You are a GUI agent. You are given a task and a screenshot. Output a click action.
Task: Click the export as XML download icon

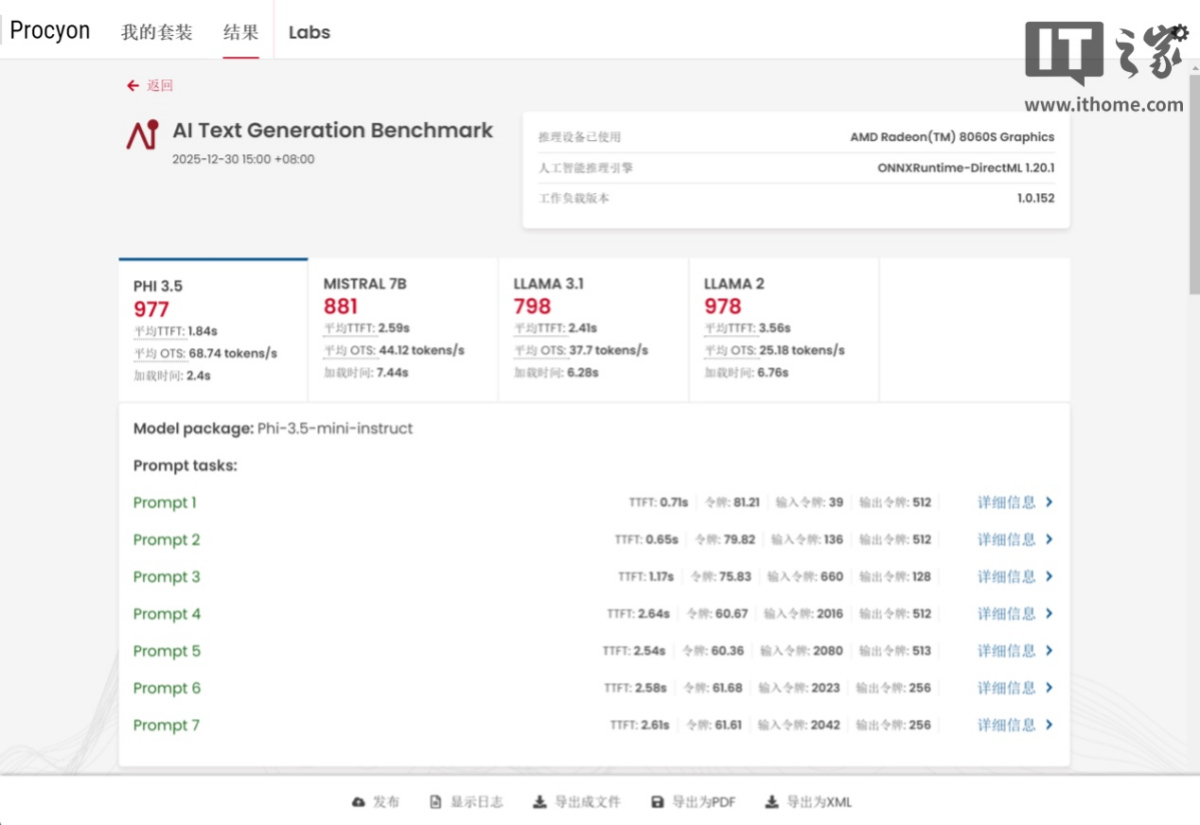pyautogui.click(x=772, y=802)
